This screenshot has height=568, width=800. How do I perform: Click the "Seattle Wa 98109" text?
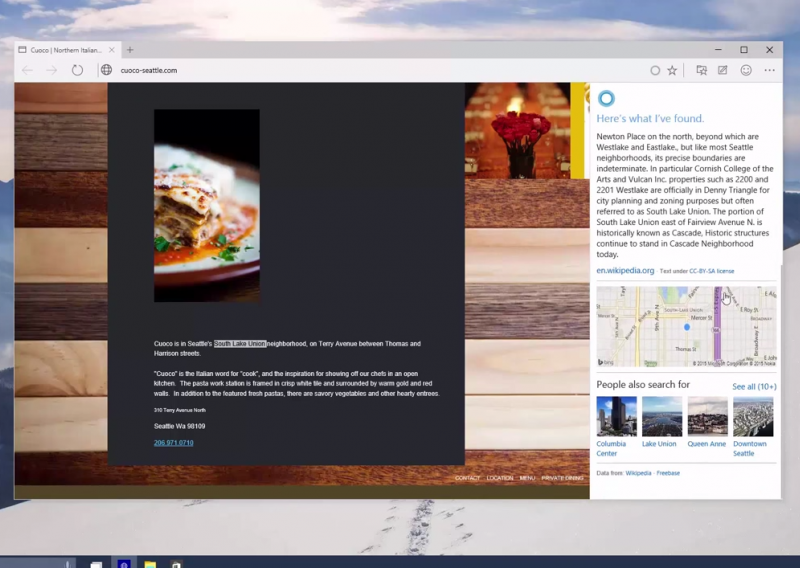click(180, 426)
